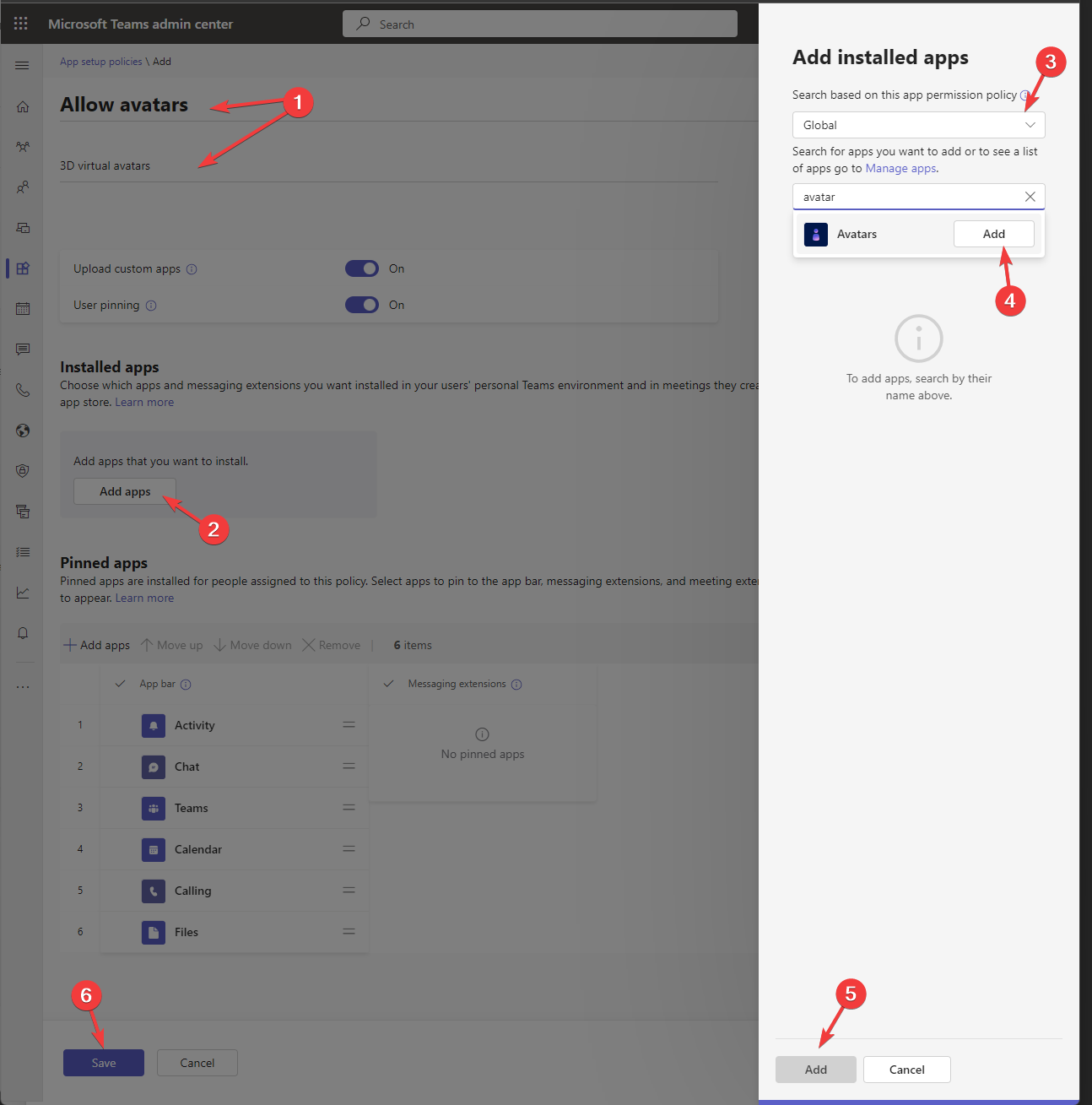Edit the description 3D virtual avatars field

(389, 166)
